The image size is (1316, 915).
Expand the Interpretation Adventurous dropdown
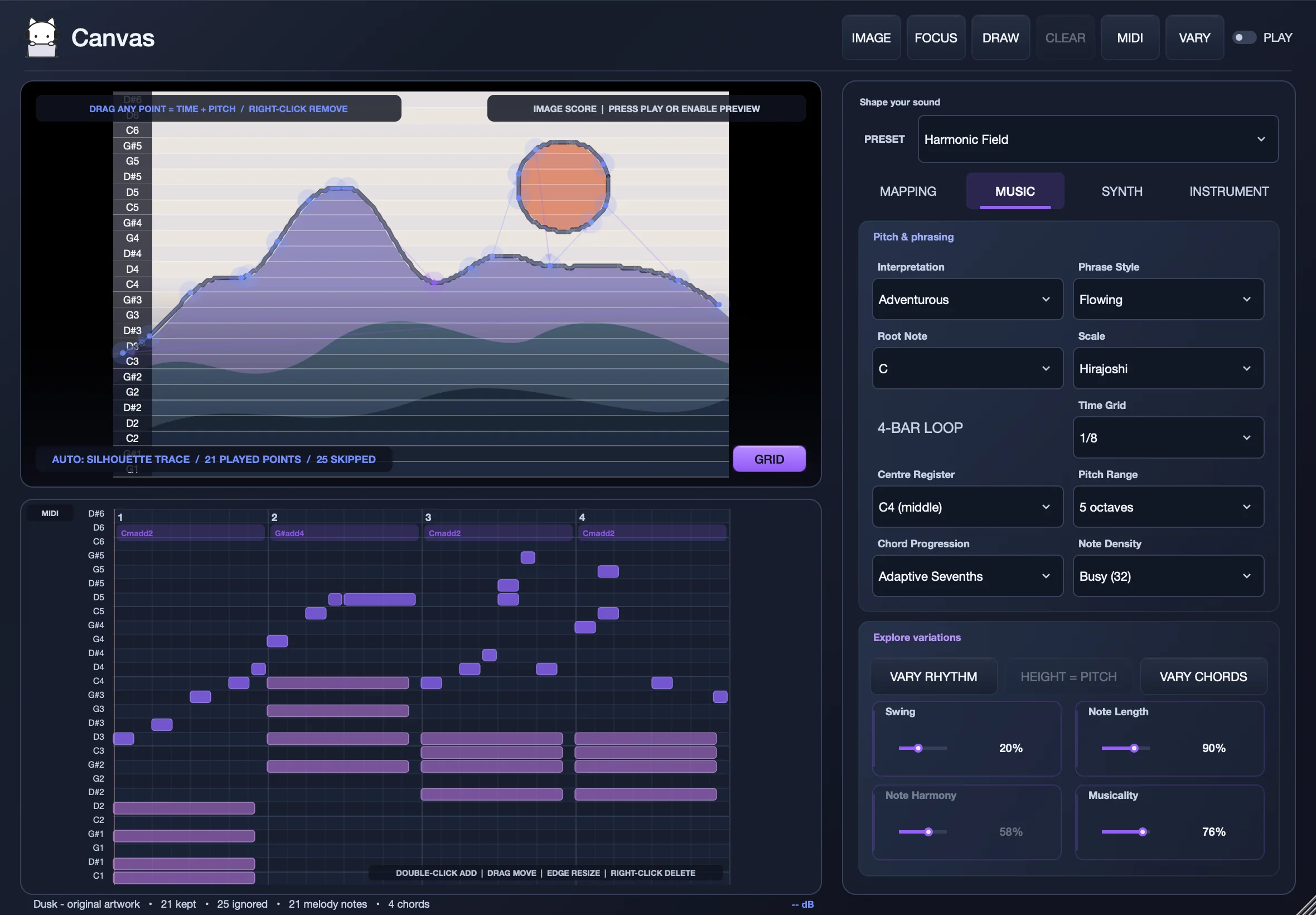click(967, 299)
